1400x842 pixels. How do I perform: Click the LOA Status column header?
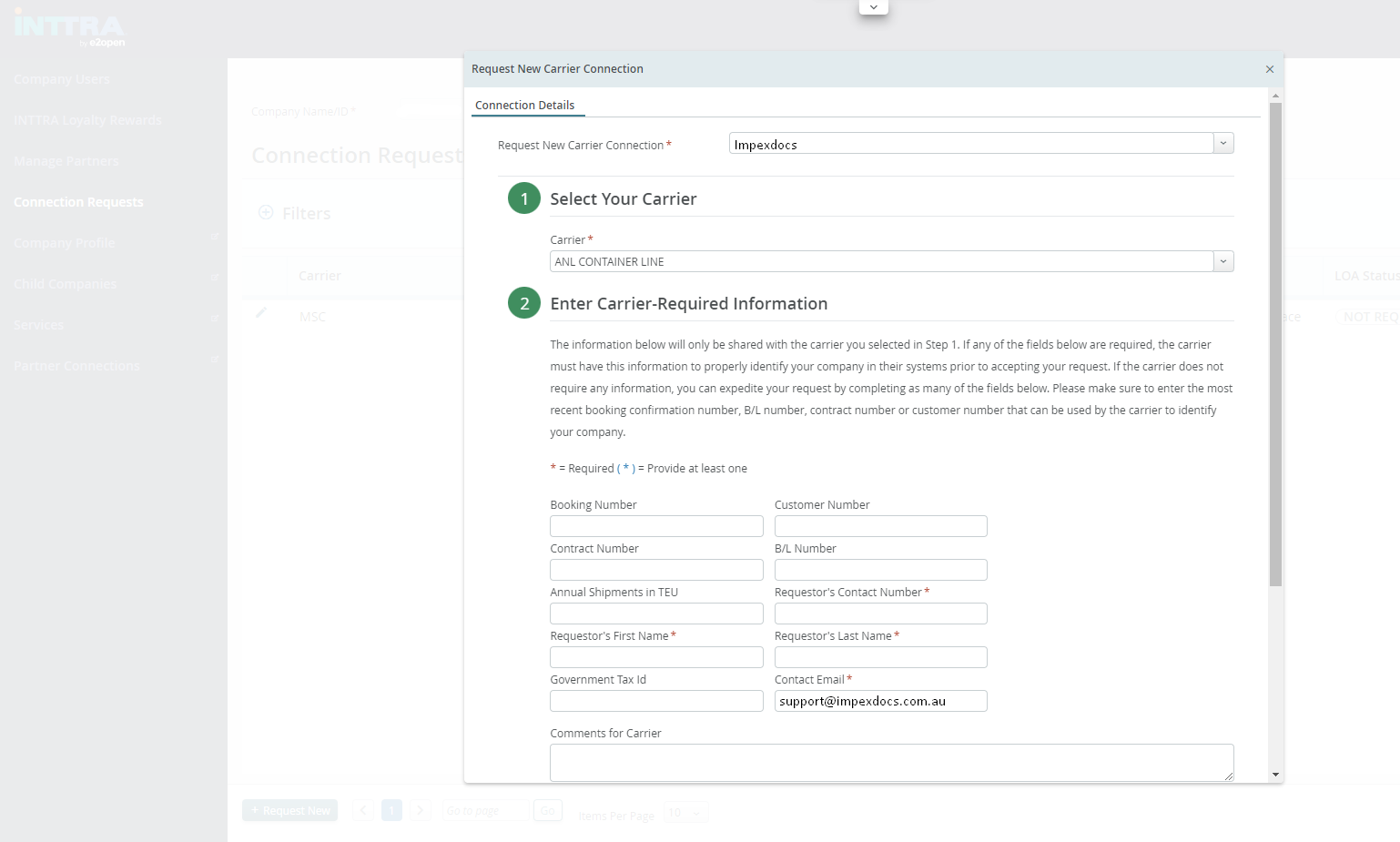point(1366,276)
